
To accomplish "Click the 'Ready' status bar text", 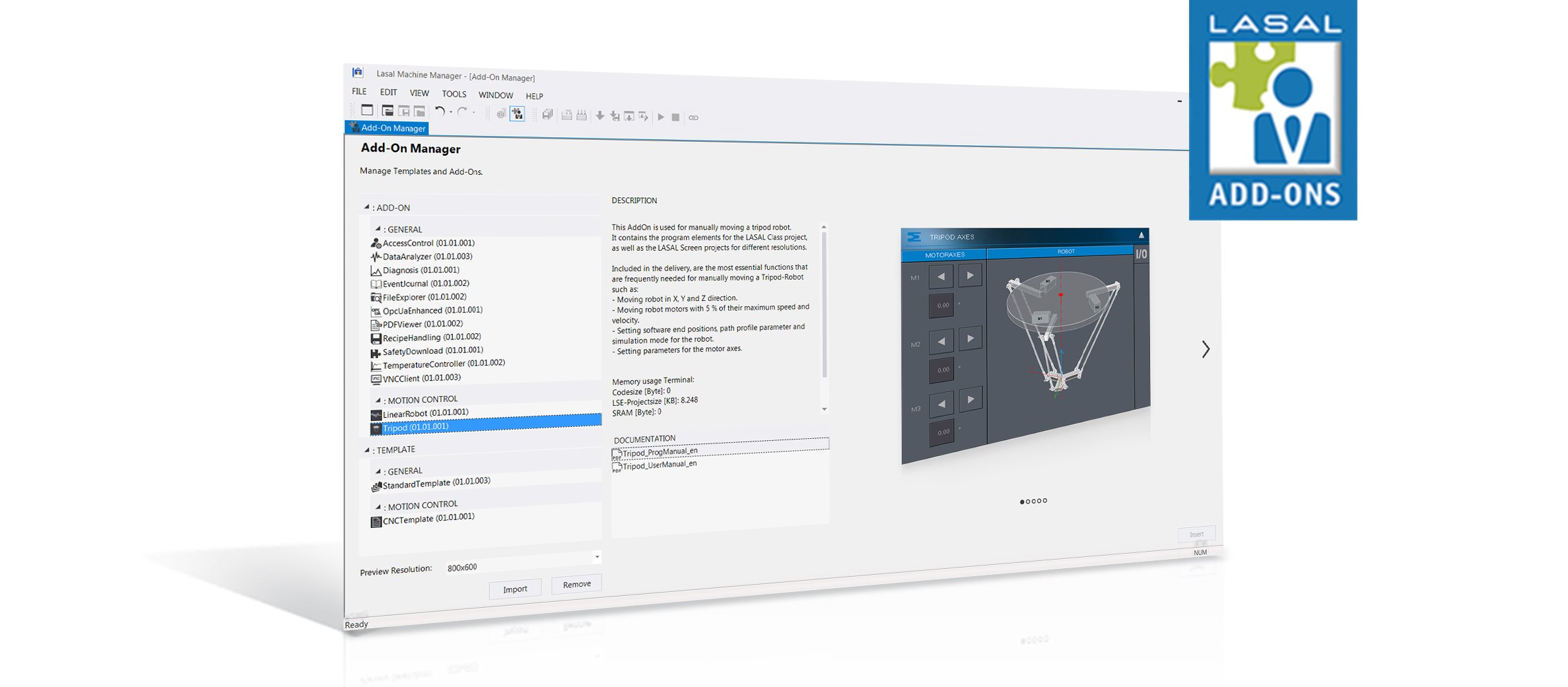I will (357, 624).
